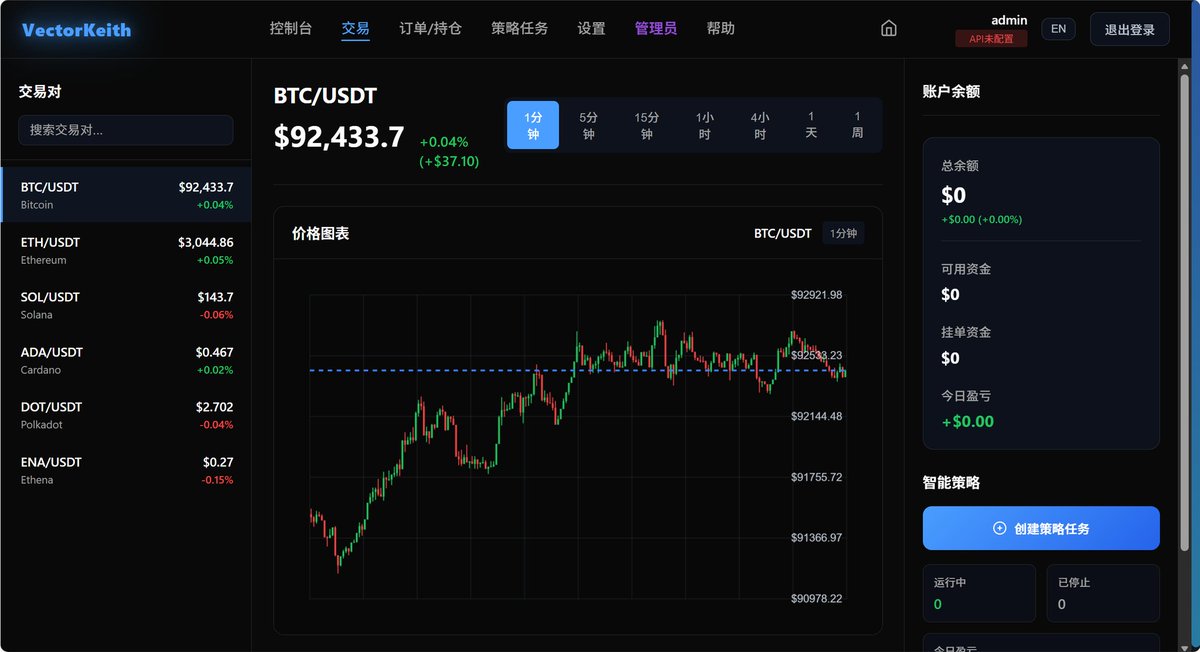Select the 1天 interval
1200x652 pixels.
click(x=811, y=125)
